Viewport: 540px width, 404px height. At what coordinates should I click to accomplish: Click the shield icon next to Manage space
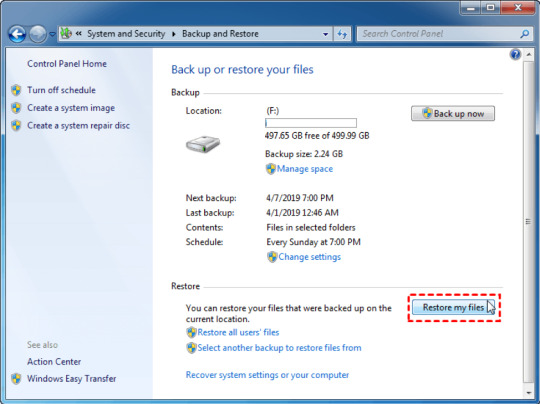[271, 169]
